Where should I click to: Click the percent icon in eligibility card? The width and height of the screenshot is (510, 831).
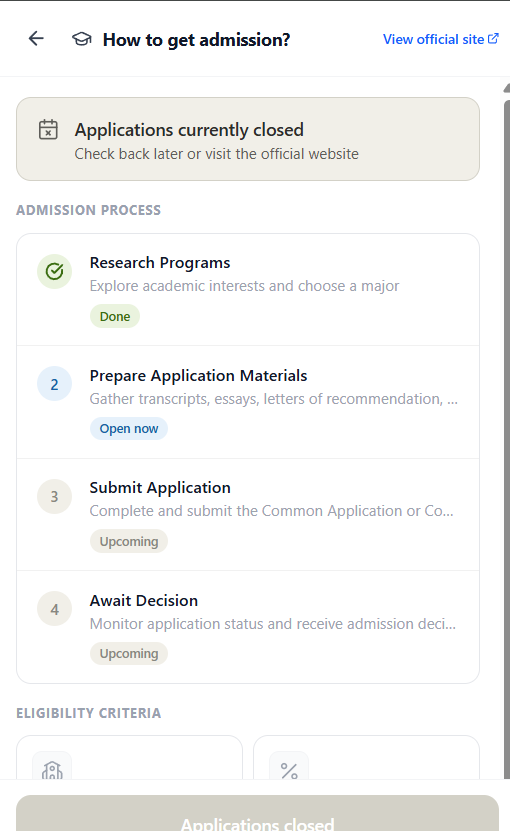(289, 766)
